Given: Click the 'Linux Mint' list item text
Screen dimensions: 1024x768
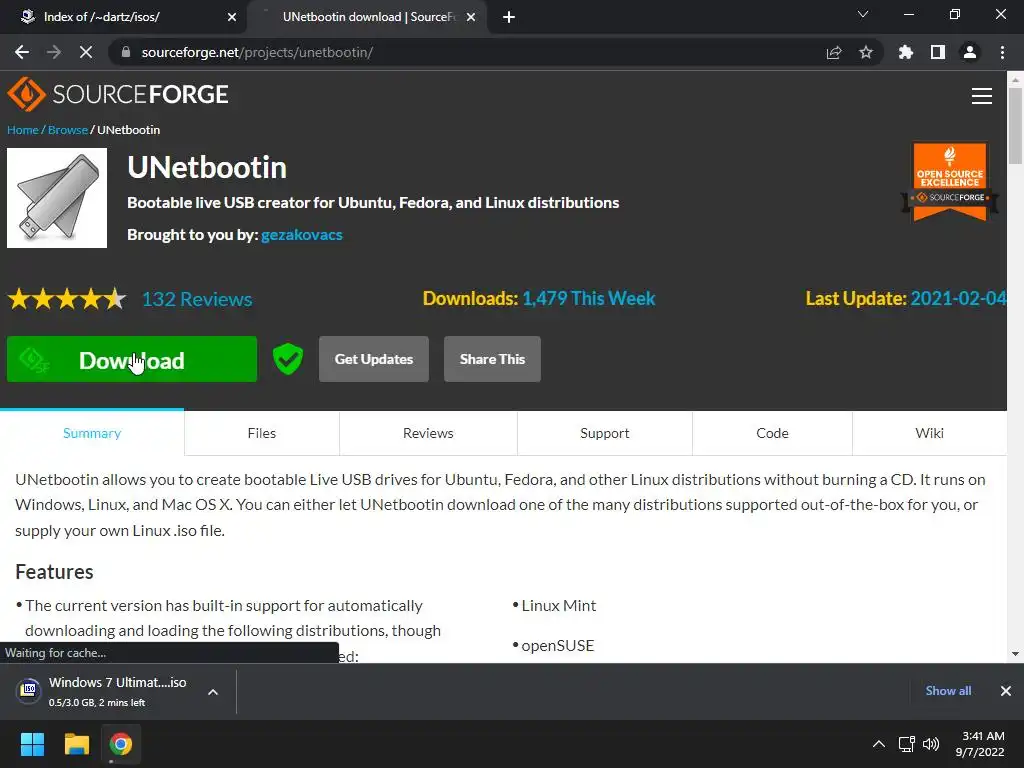Looking at the screenshot, I should pos(558,606).
